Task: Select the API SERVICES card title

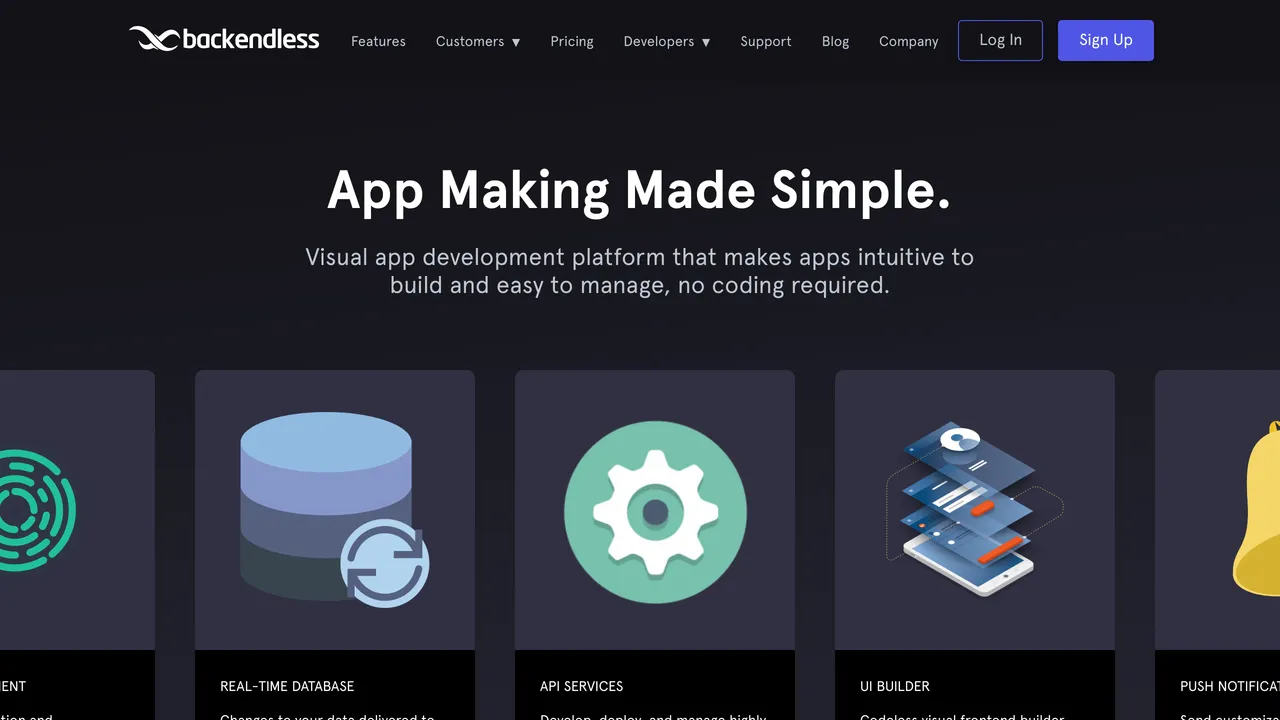Action: click(x=581, y=686)
